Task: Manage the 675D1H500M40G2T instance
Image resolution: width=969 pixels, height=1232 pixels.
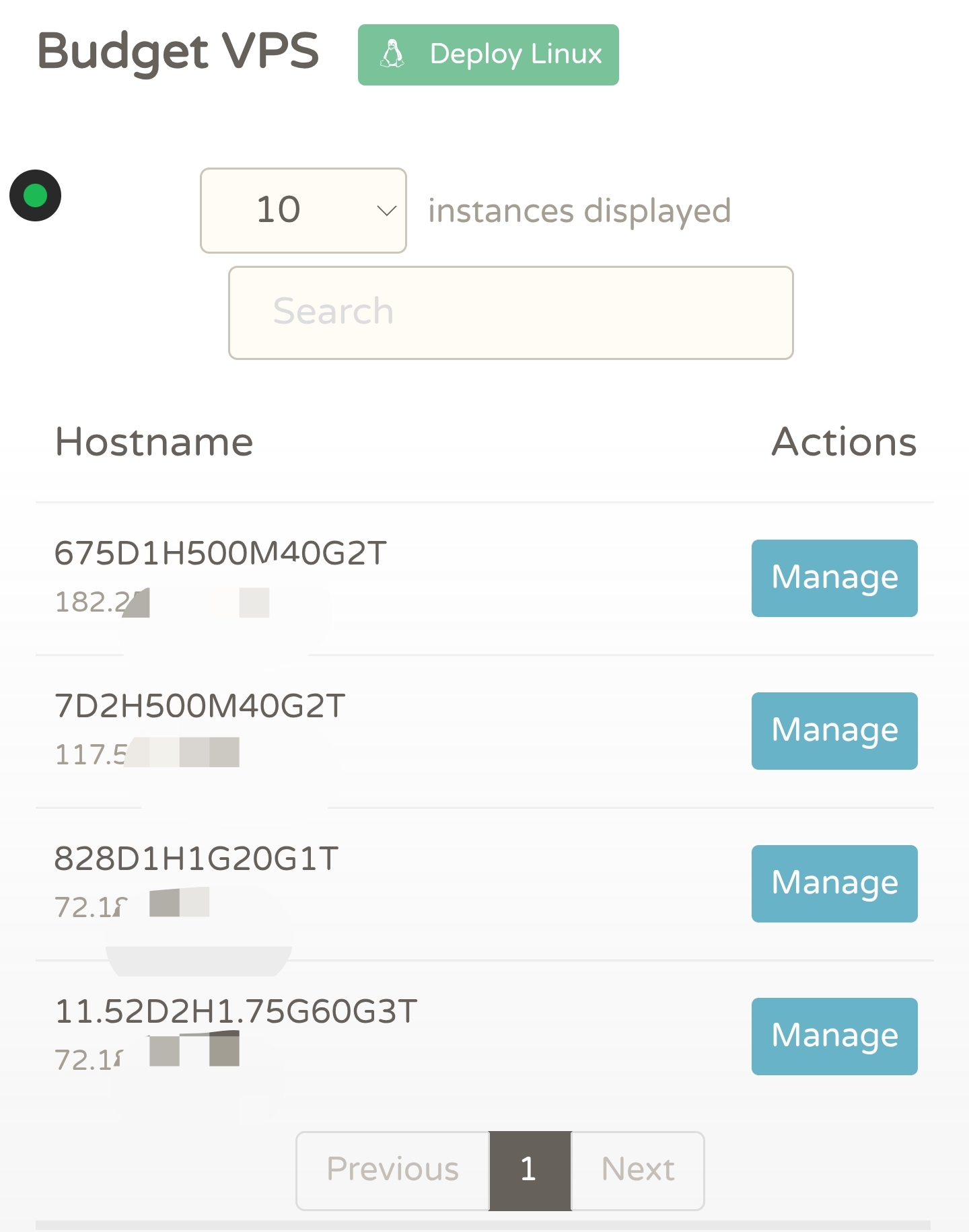Action: [834, 578]
